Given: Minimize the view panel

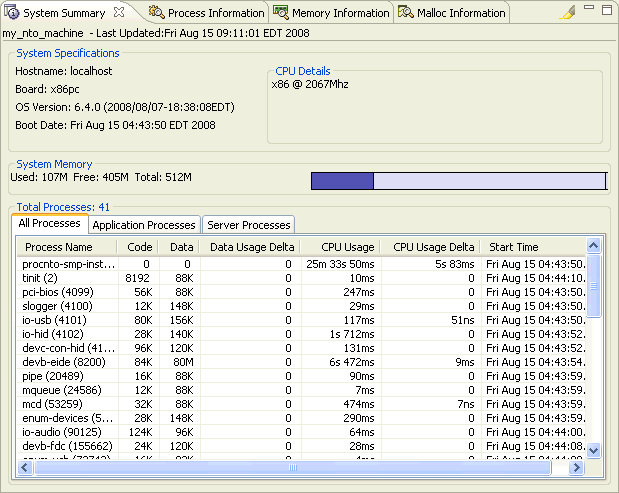Looking at the screenshot, I should pos(588,9).
